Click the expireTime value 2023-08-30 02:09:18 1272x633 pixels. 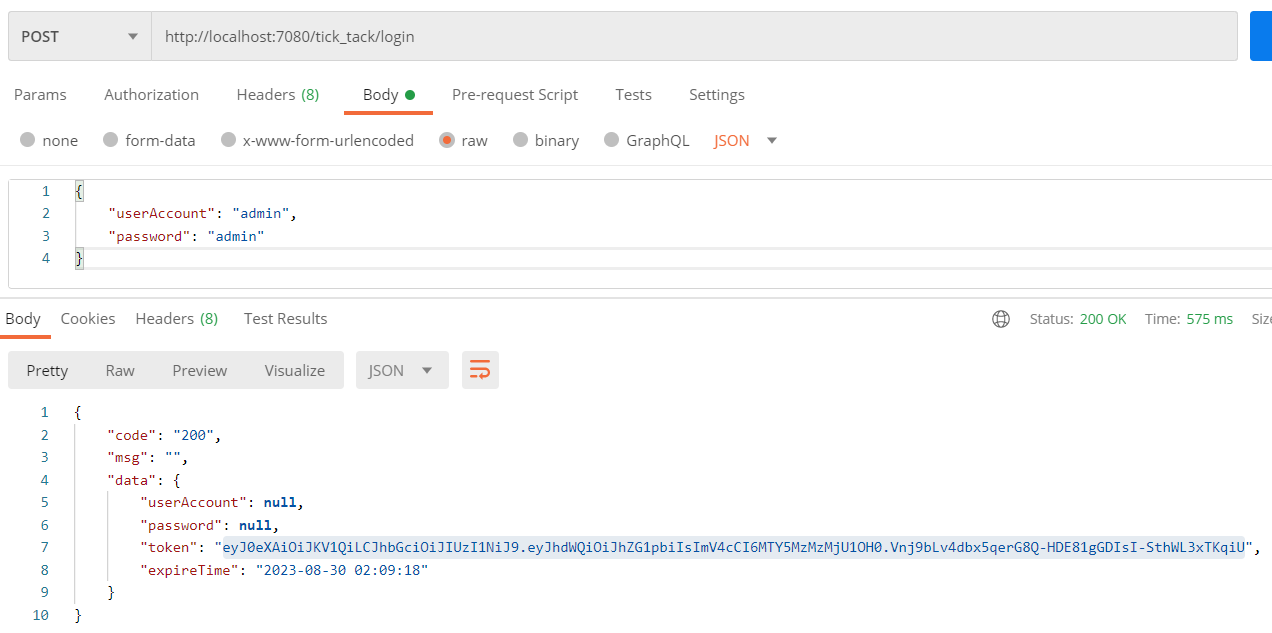point(342,570)
